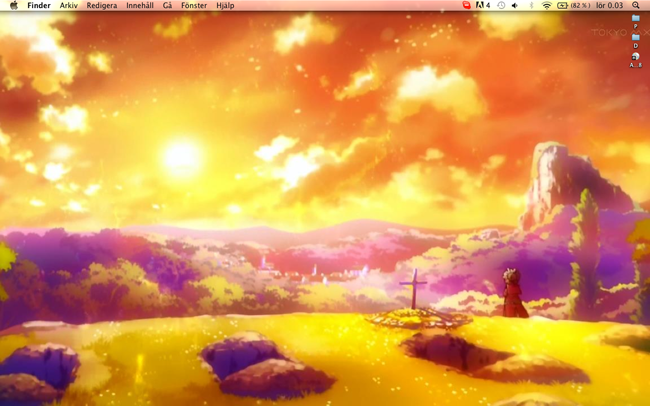This screenshot has width=650, height=406.
Task: Open the volume control icon
Action: pyautogui.click(x=515, y=5)
